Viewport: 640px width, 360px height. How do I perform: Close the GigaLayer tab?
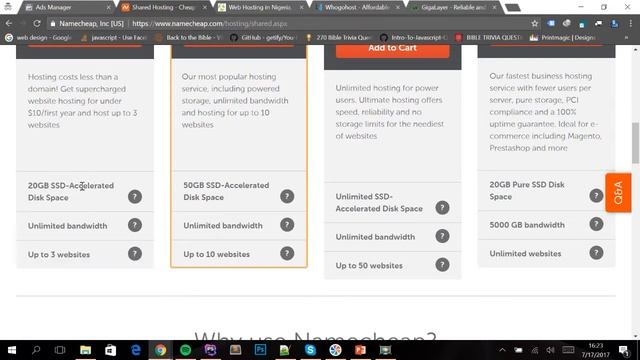coord(494,7)
